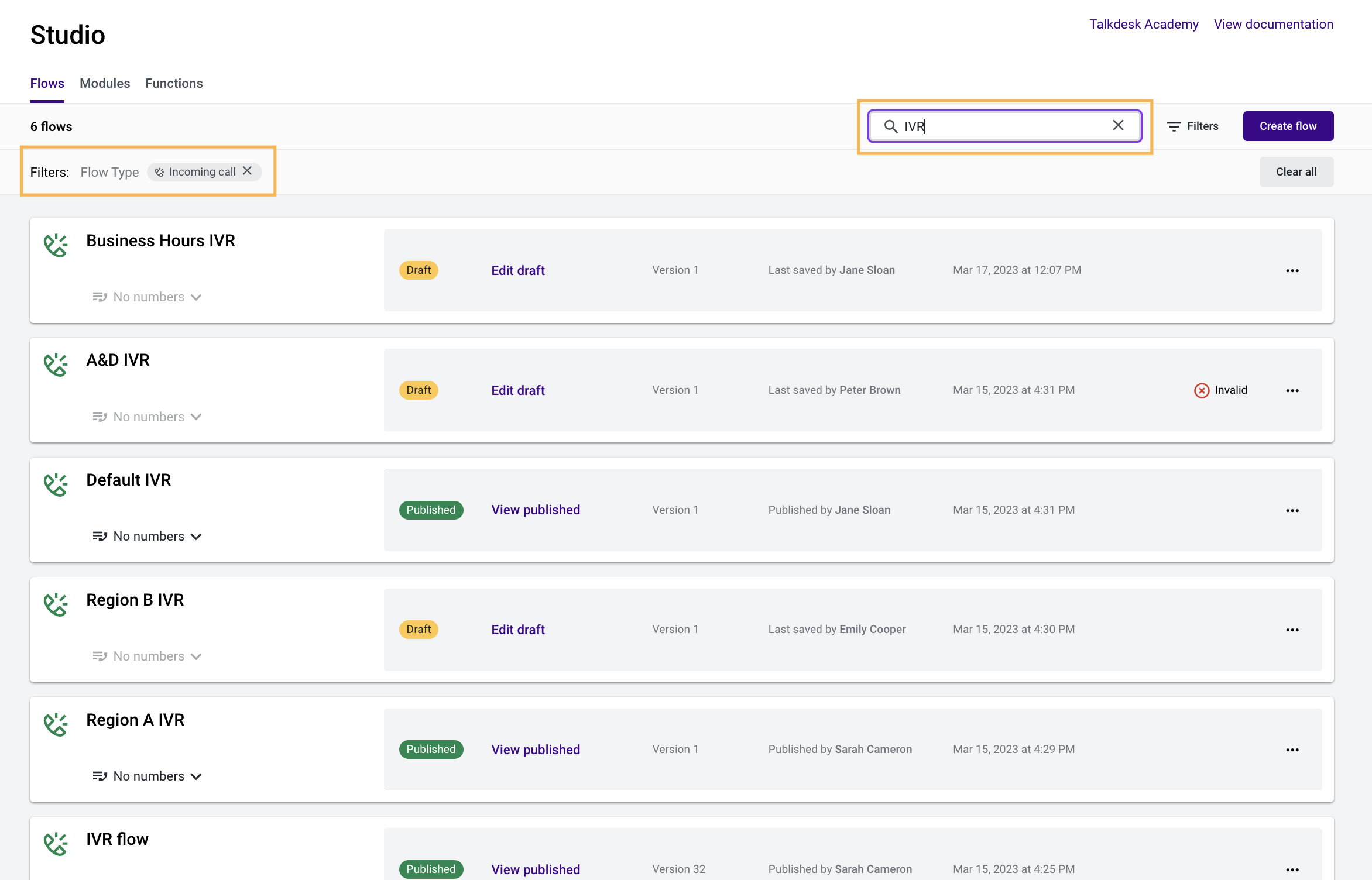Open more options for Default IVR
Viewport: 1372px width, 880px height.
[1292, 511]
